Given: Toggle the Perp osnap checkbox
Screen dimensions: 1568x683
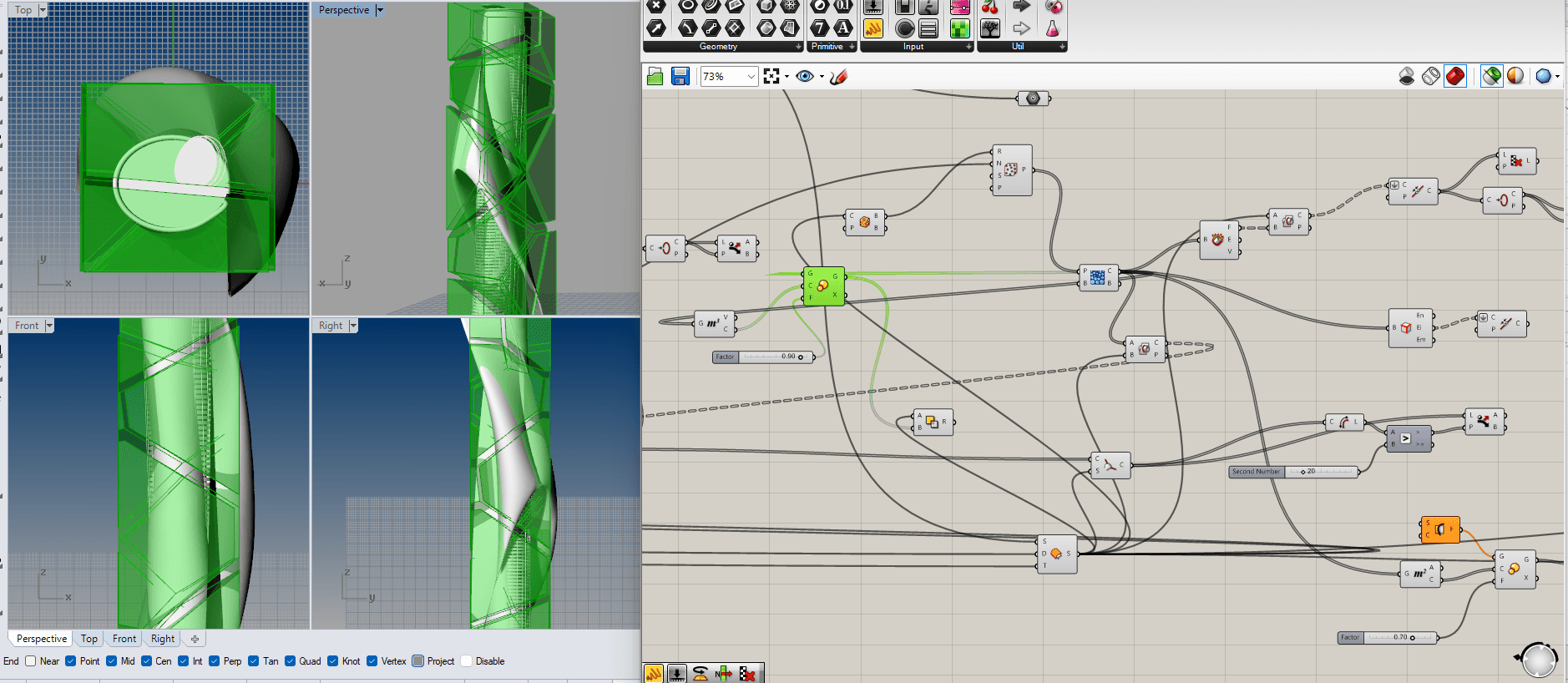Looking at the screenshot, I should (215, 661).
